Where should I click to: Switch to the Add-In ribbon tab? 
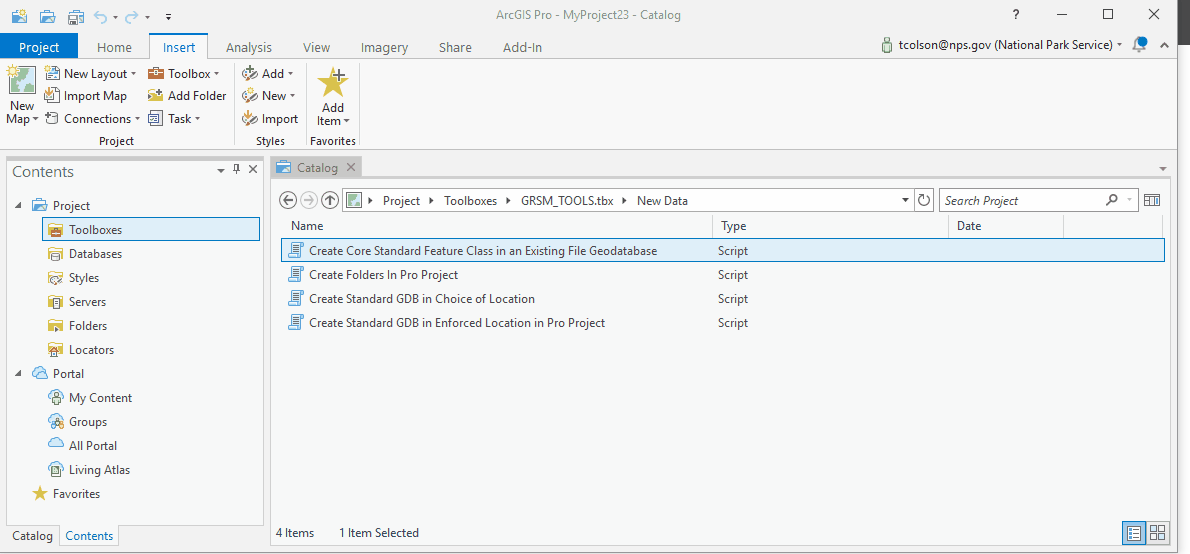point(522,47)
